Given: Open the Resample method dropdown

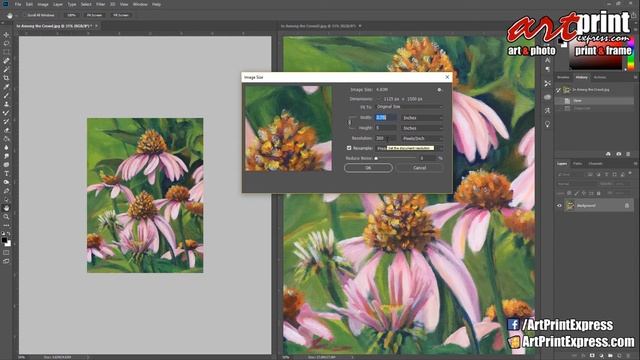Looking at the screenshot, I should 409,148.
